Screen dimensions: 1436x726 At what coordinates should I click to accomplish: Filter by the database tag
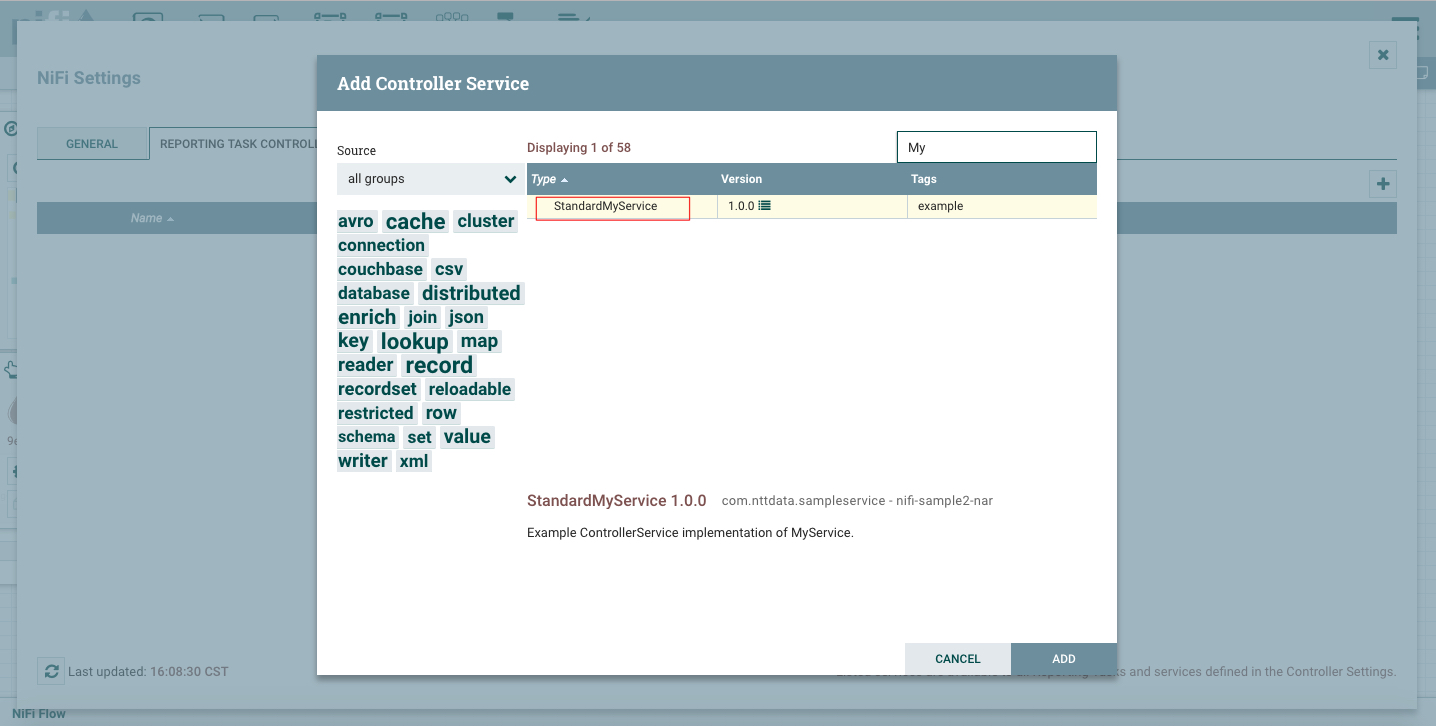pyautogui.click(x=374, y=293)
